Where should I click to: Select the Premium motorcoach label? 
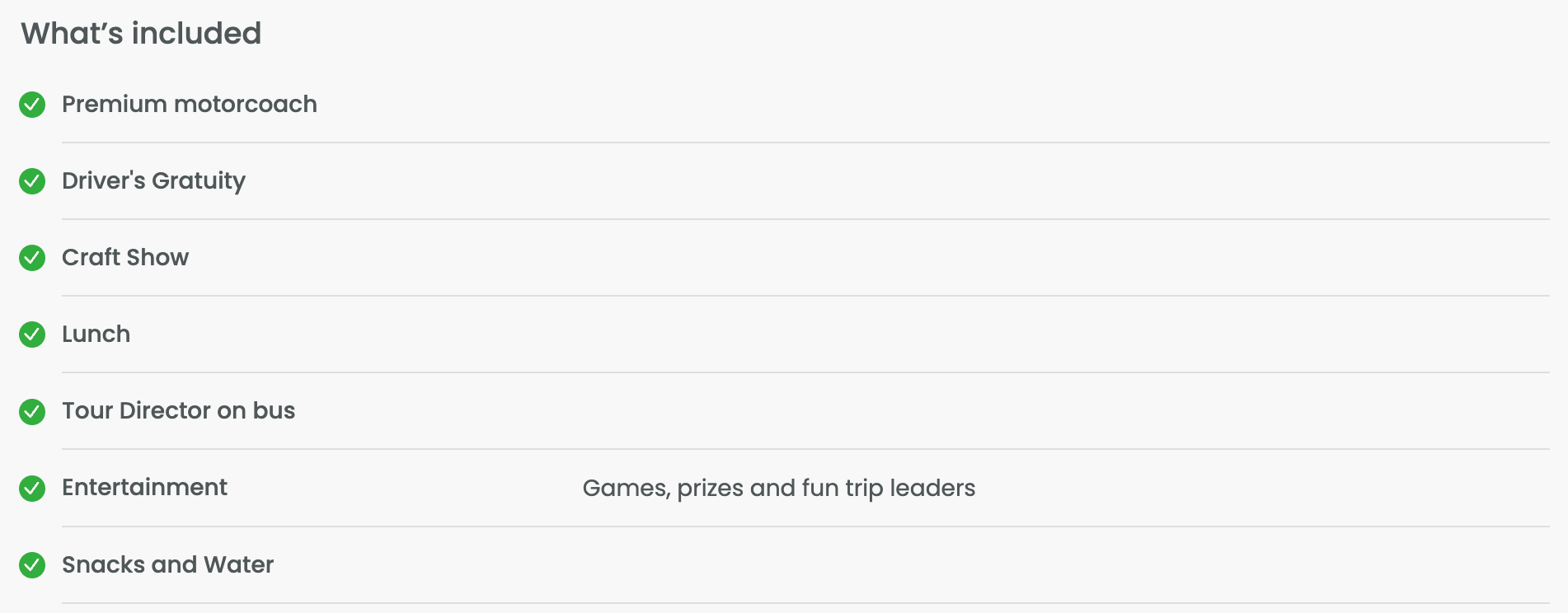tap(190, 105)
